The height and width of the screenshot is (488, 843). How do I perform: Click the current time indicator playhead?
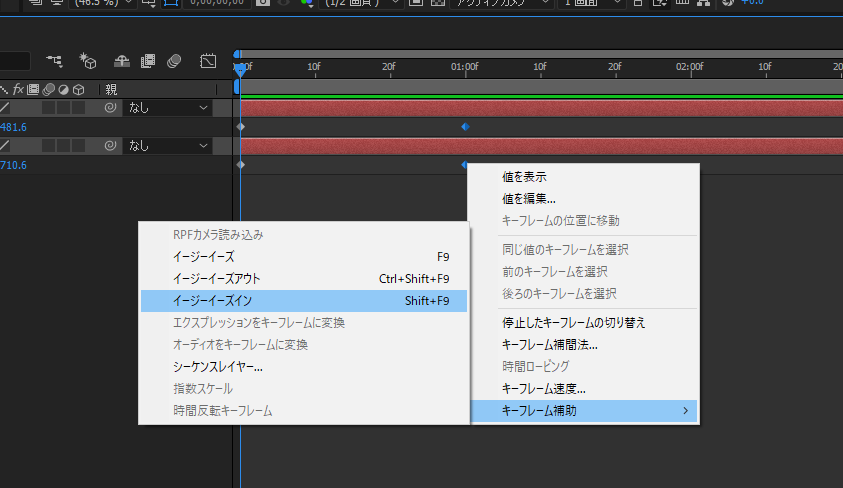[240, 69]
